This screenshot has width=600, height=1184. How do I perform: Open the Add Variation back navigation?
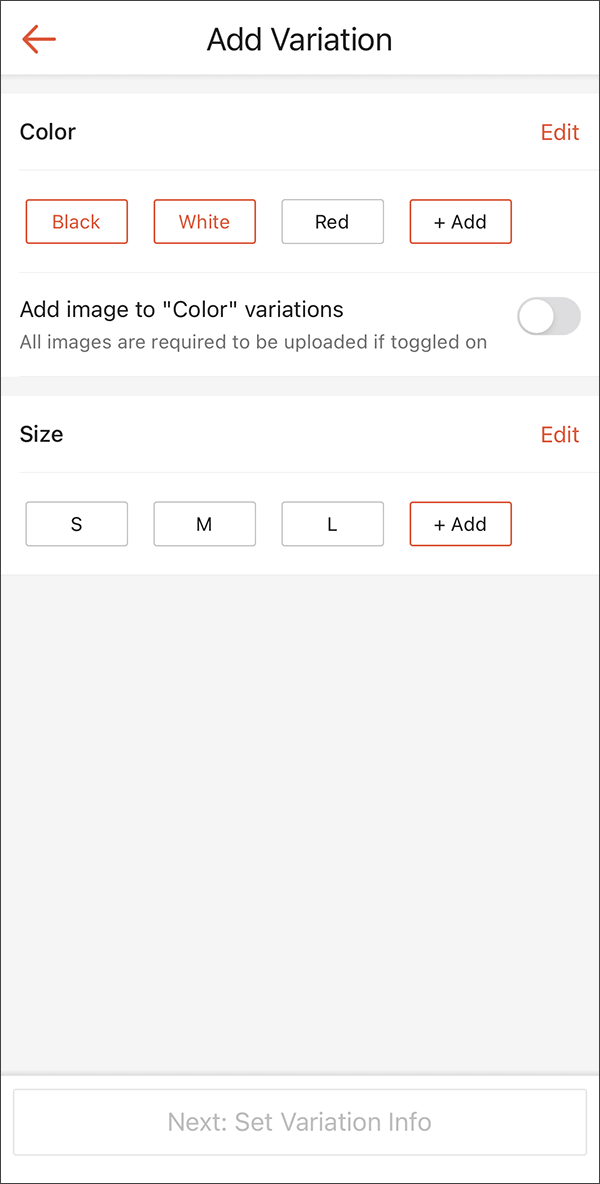pyautogui.click(x=38, y=39)
